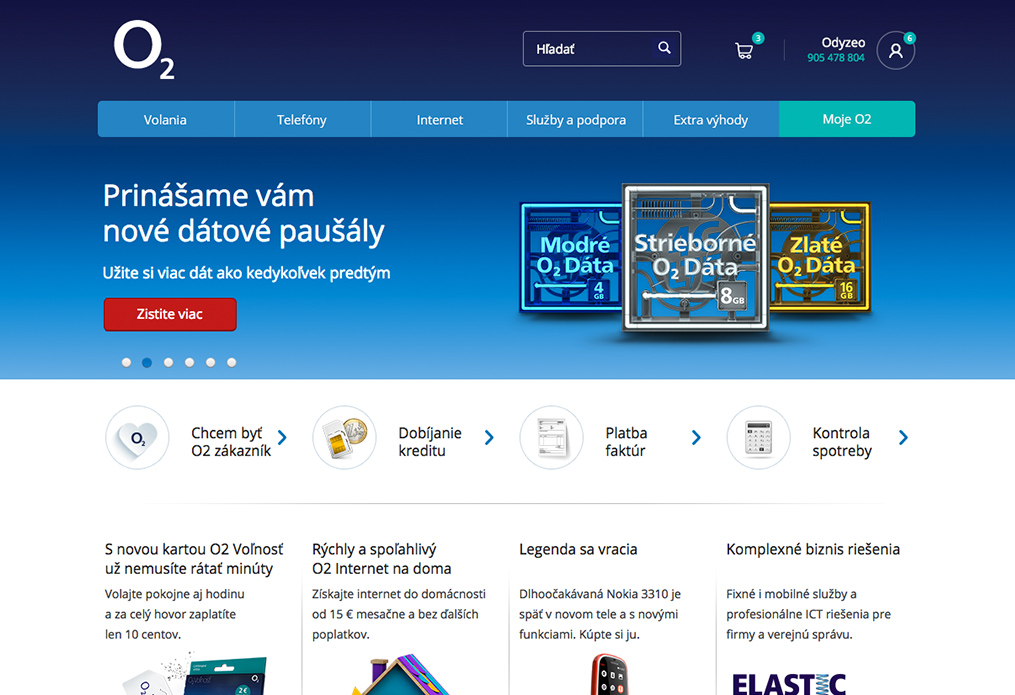Open the Chcem byť O2 zákazník link
Image resolution: width=1015 pixels, height=695 pixels.
point(230,442)
